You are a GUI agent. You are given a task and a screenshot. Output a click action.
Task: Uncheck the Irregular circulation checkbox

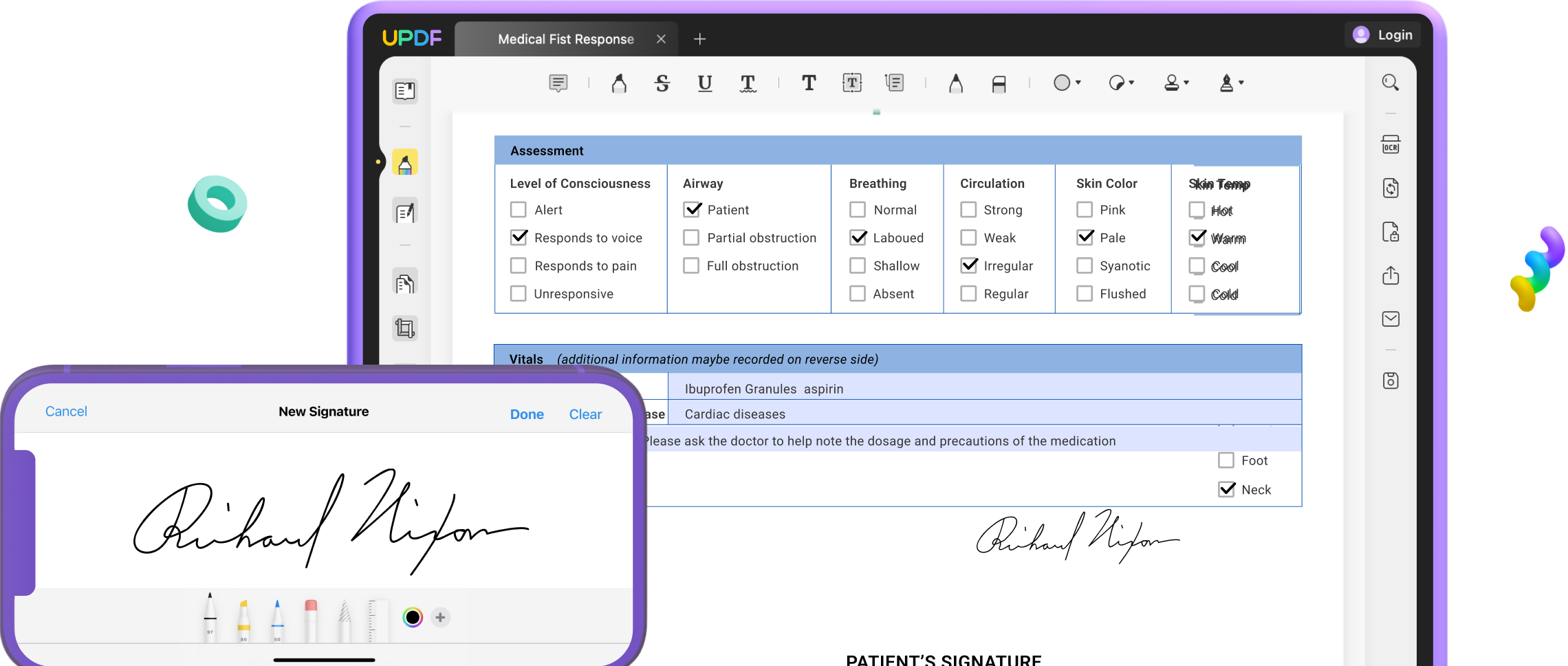[x=969, y=266]
